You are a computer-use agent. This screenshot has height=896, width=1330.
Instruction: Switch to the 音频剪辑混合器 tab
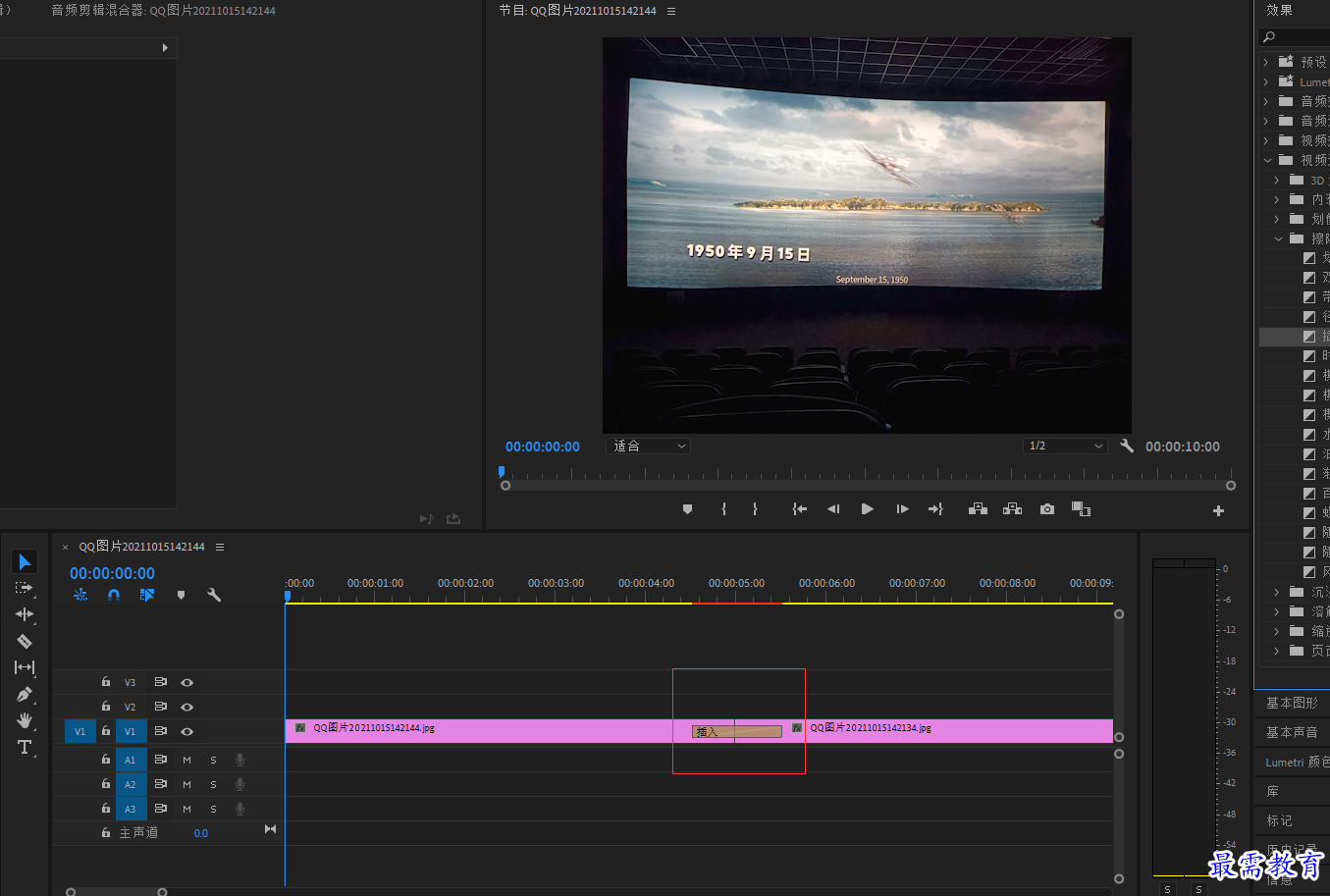(x=163, y=11)
